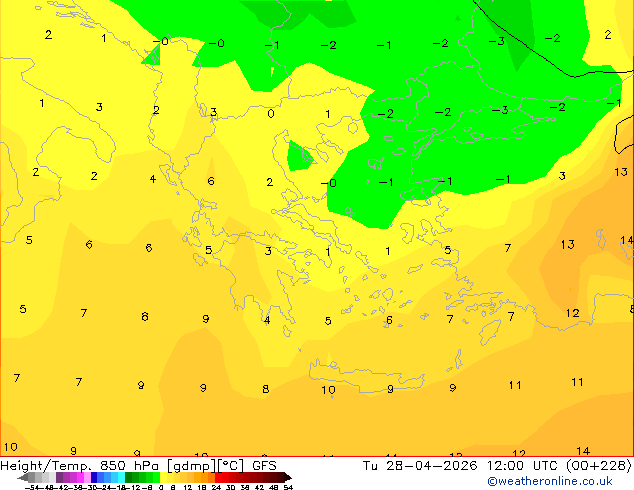Click the '(00+228)' forecast run offset
Image resolution: width=634 pixels, height=490 pixels.
598,466
